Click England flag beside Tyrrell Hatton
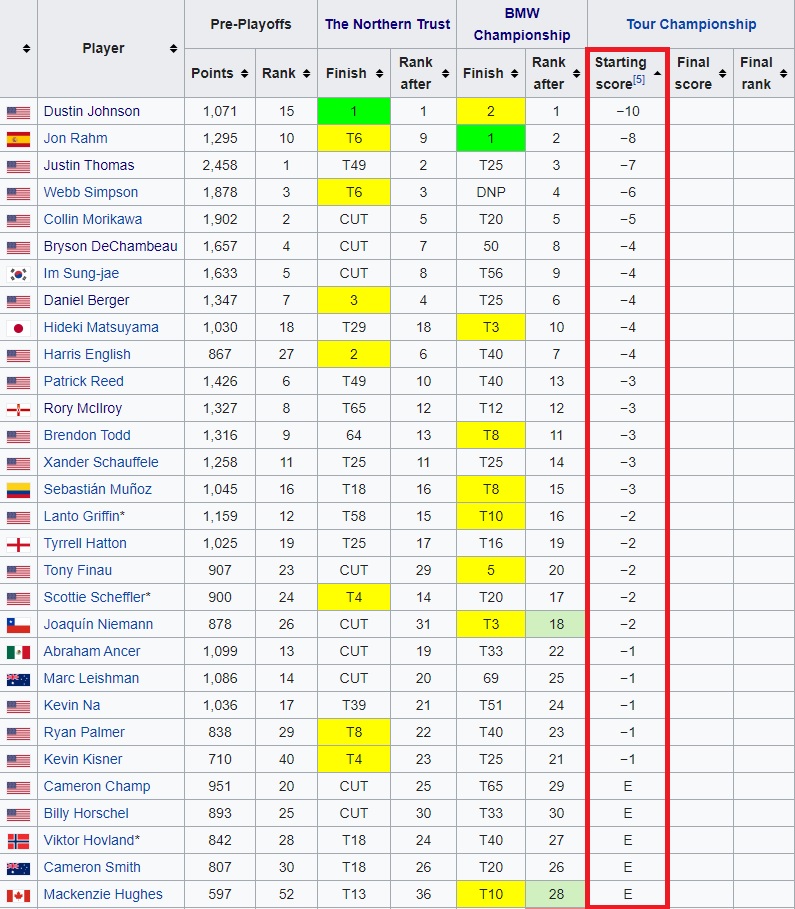 click(x=18, y=544)
